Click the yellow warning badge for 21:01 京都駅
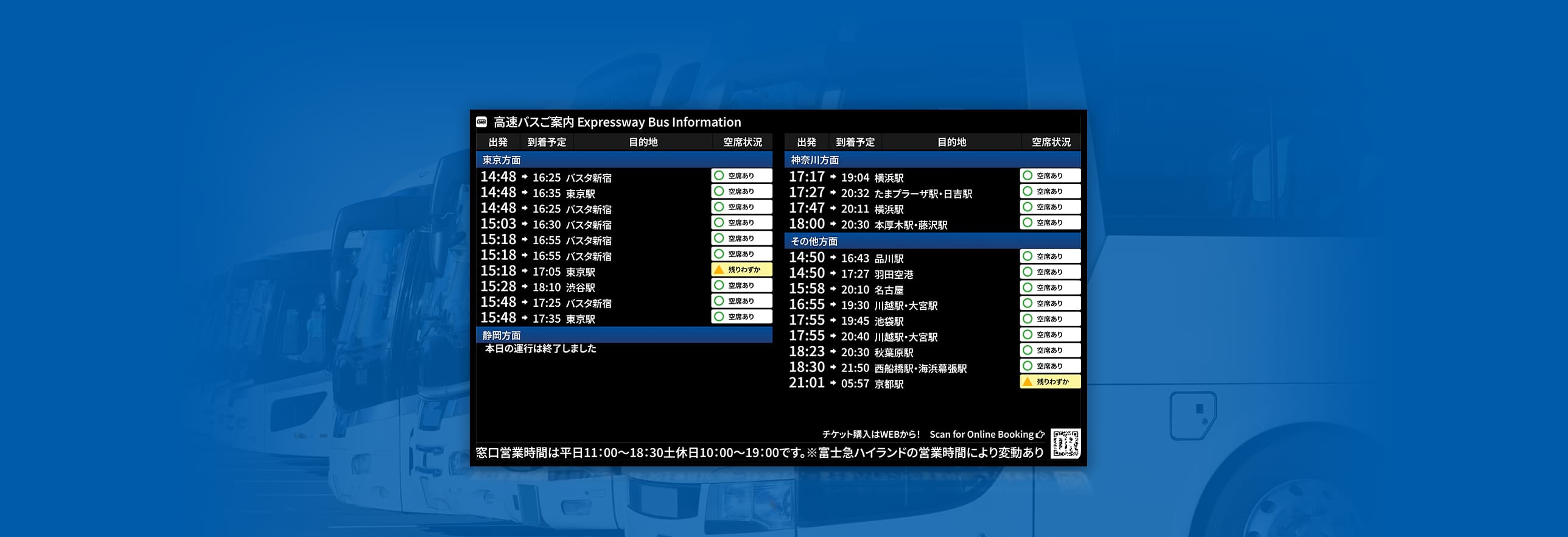The height and width of the screenshot is (537, 1568). [x=1050, y=382]
